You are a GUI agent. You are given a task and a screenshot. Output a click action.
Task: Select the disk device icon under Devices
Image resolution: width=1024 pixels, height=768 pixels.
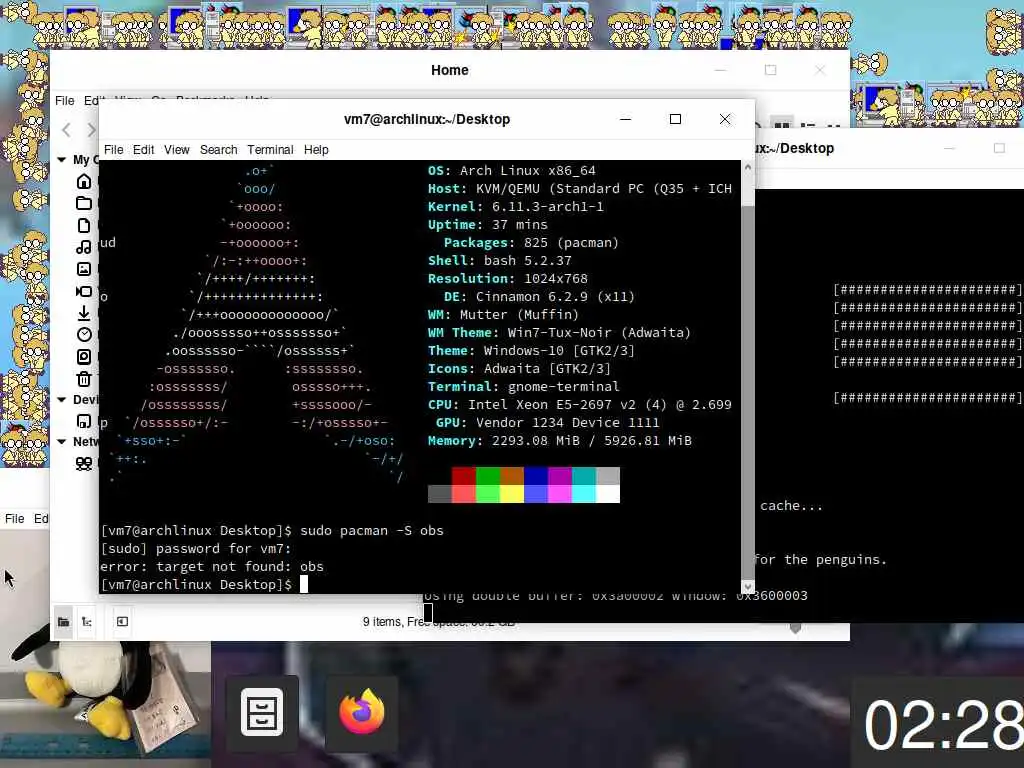(84, 421)
